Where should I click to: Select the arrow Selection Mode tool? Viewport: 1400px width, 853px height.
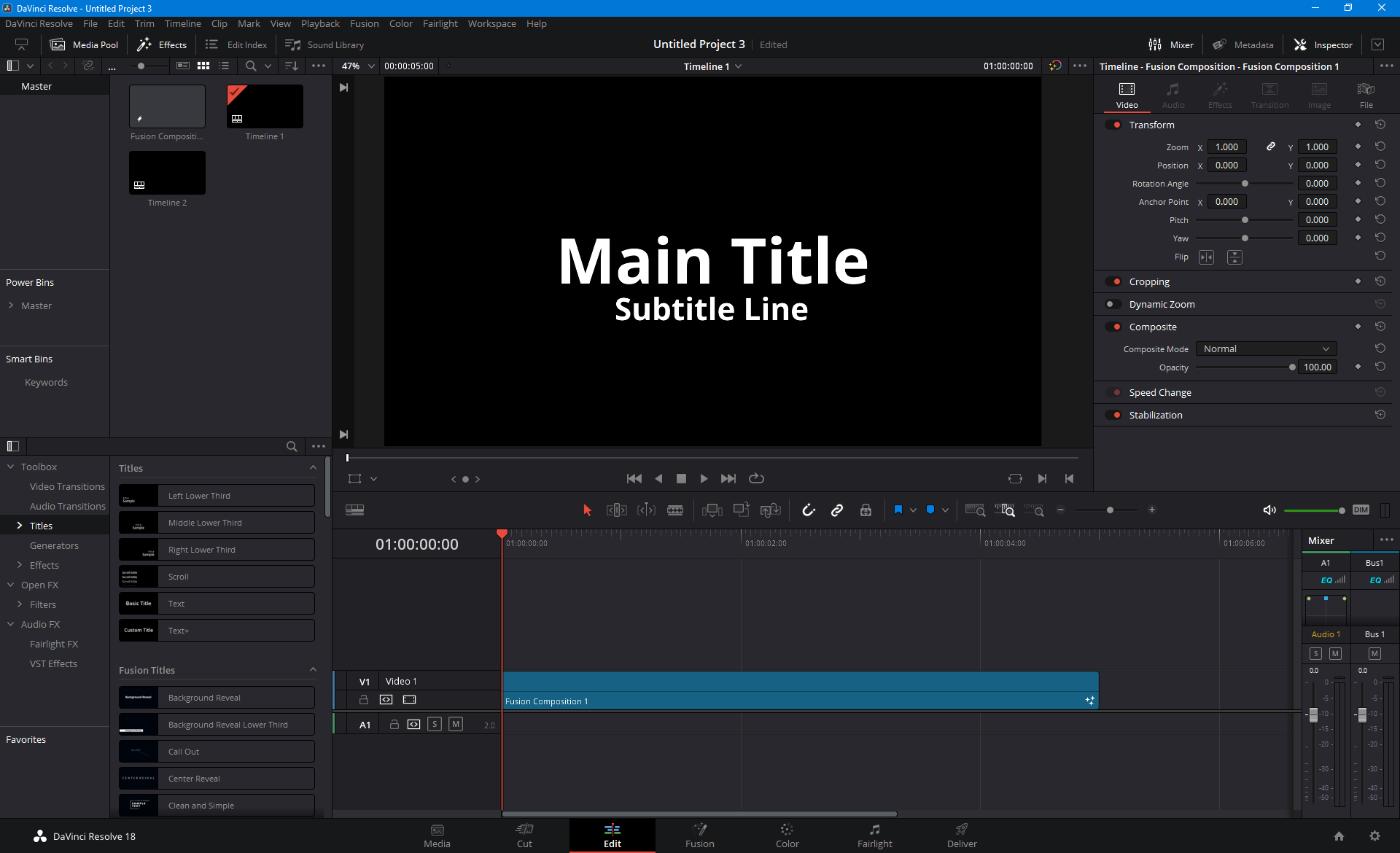tap(587, 510)
